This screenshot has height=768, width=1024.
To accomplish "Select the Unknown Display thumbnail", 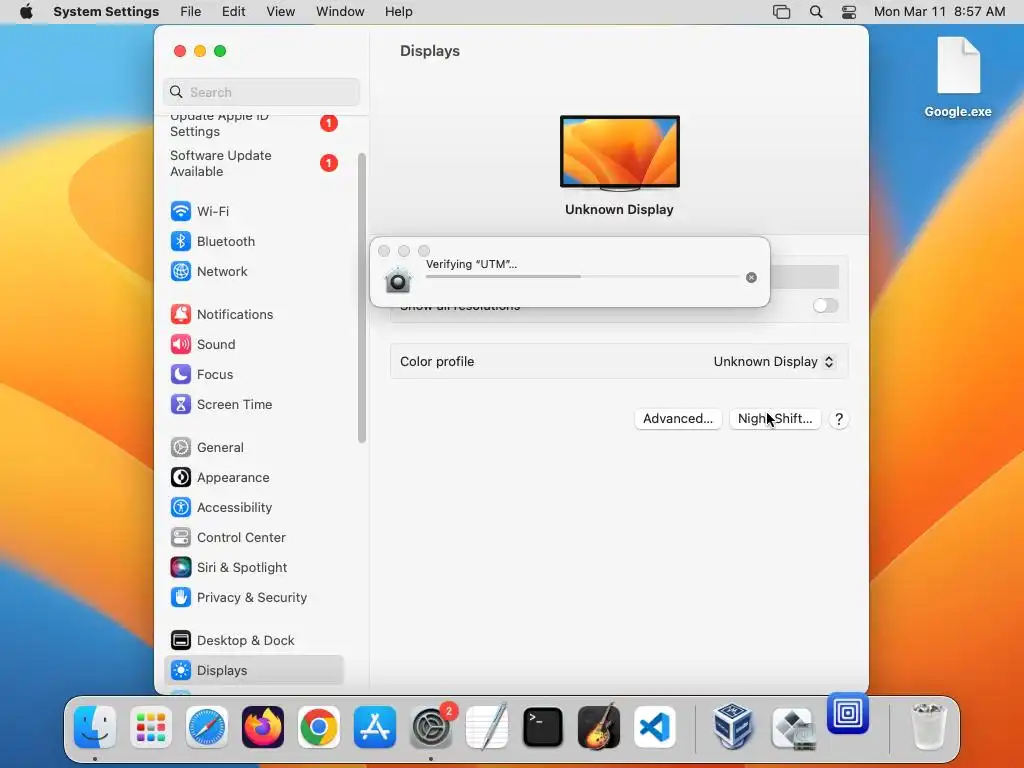I will click(x=620, y=153).
